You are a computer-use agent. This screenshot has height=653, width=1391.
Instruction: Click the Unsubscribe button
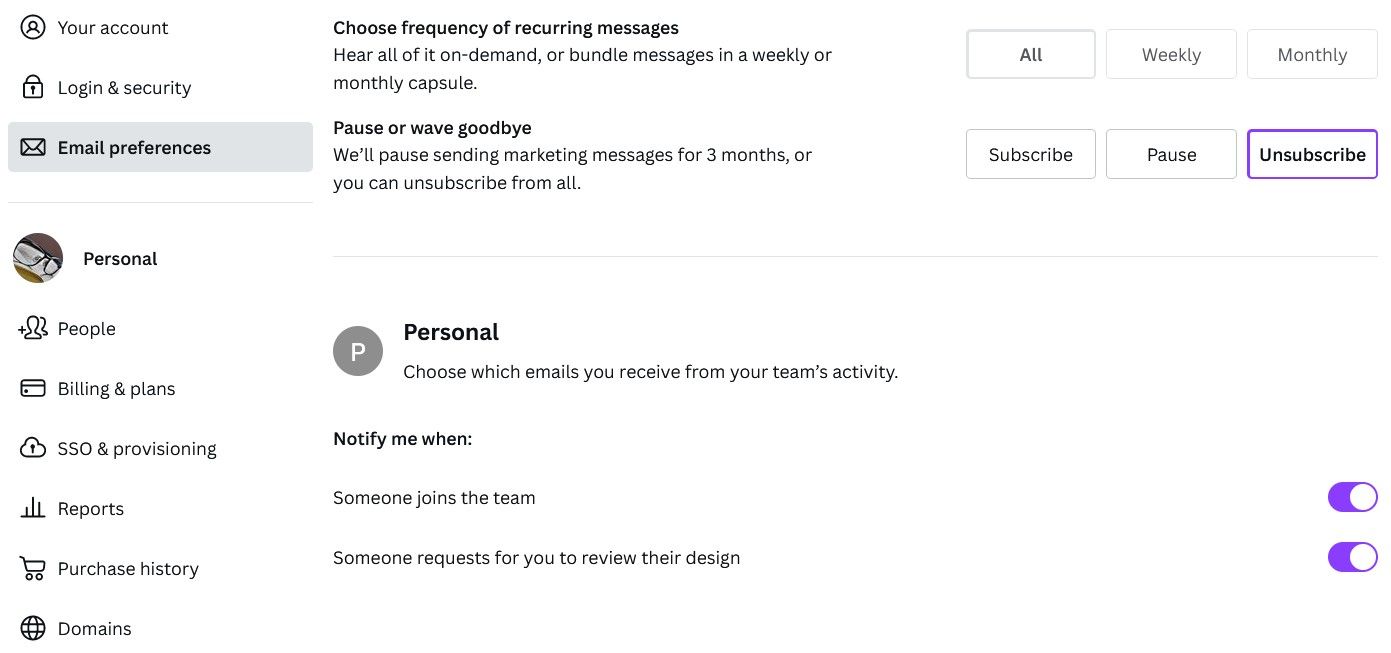(x=1312, y=155)
